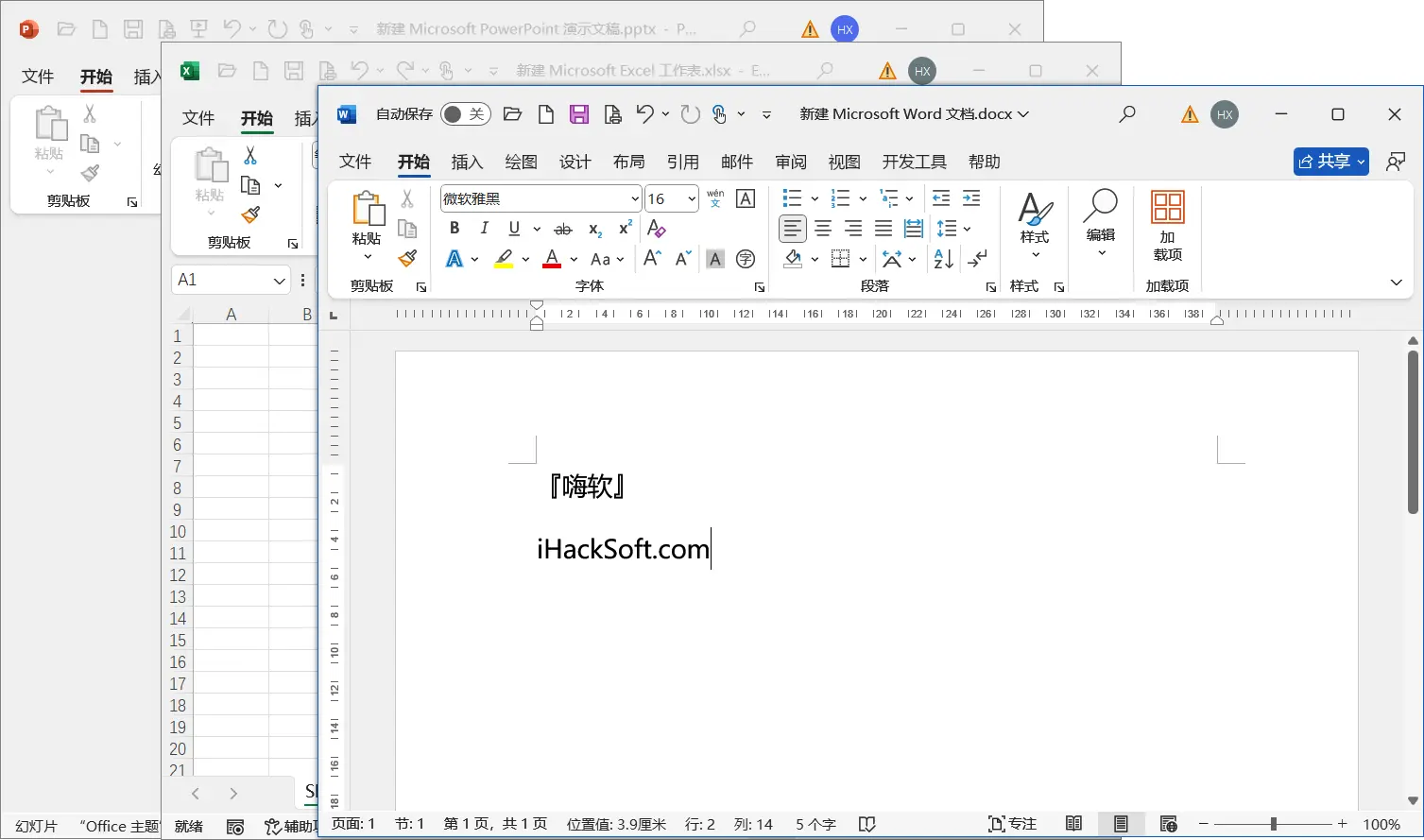The width and height of the screenshot is (1424, 840).
Task: Apply strikethrough in Word ribbon
Action: (563, 229)
